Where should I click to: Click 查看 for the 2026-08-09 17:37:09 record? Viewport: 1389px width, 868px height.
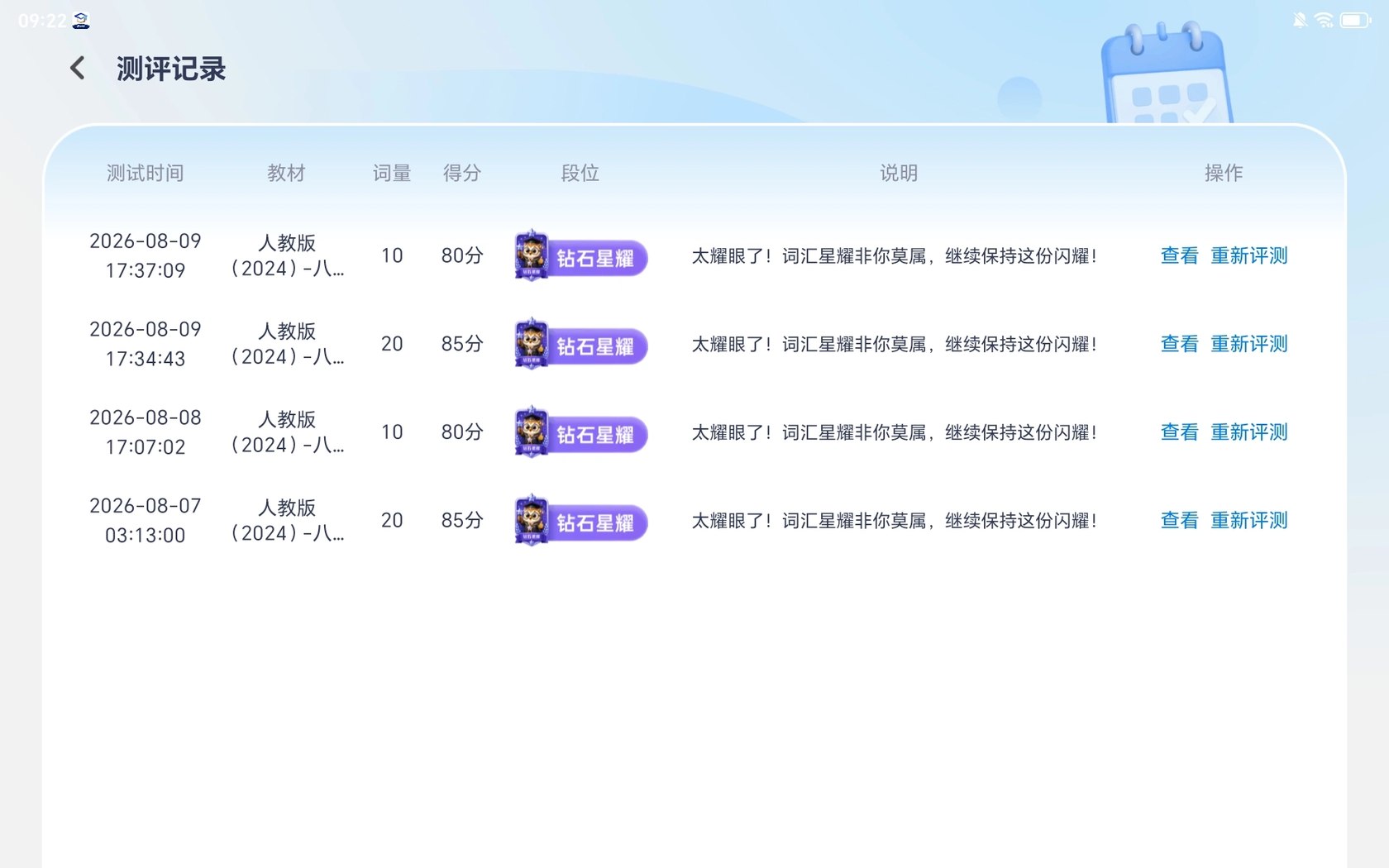pos(1179,255)
